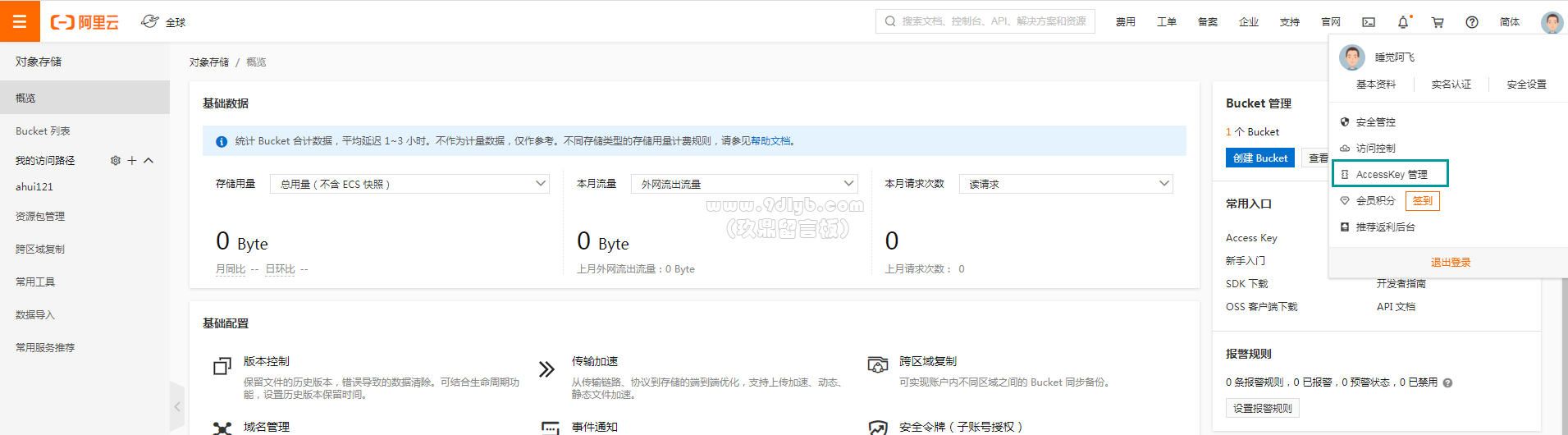1568x435 pixels.
Task: Open the help question mark icon
Action: click(1472, 22)
